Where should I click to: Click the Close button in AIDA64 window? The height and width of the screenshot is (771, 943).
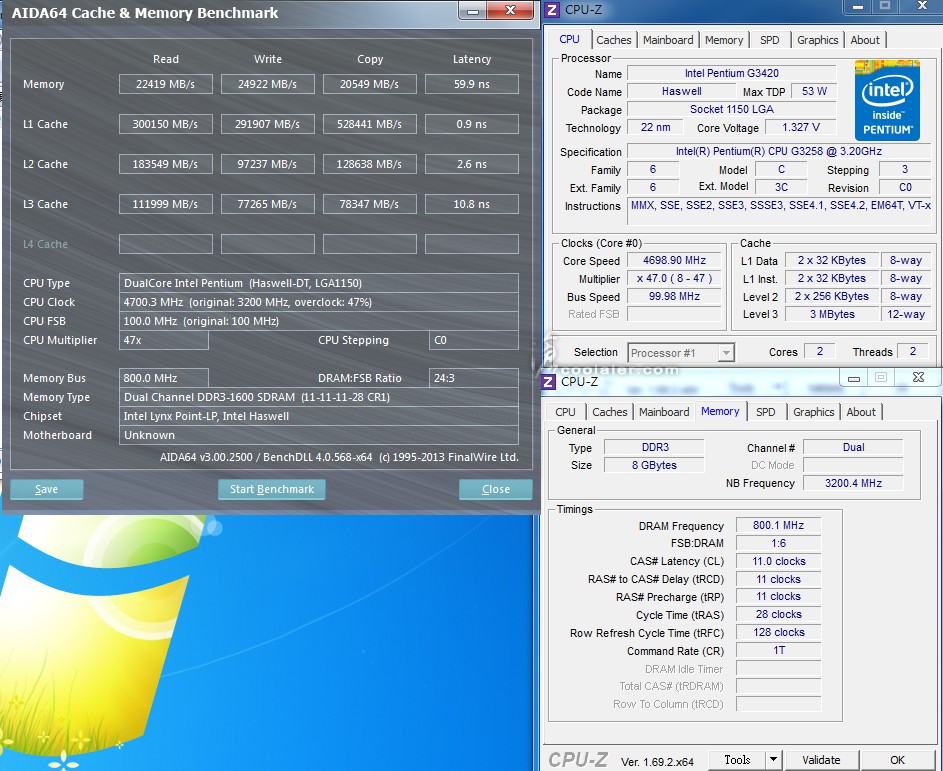pyautogui.click(x=496, y=489)
